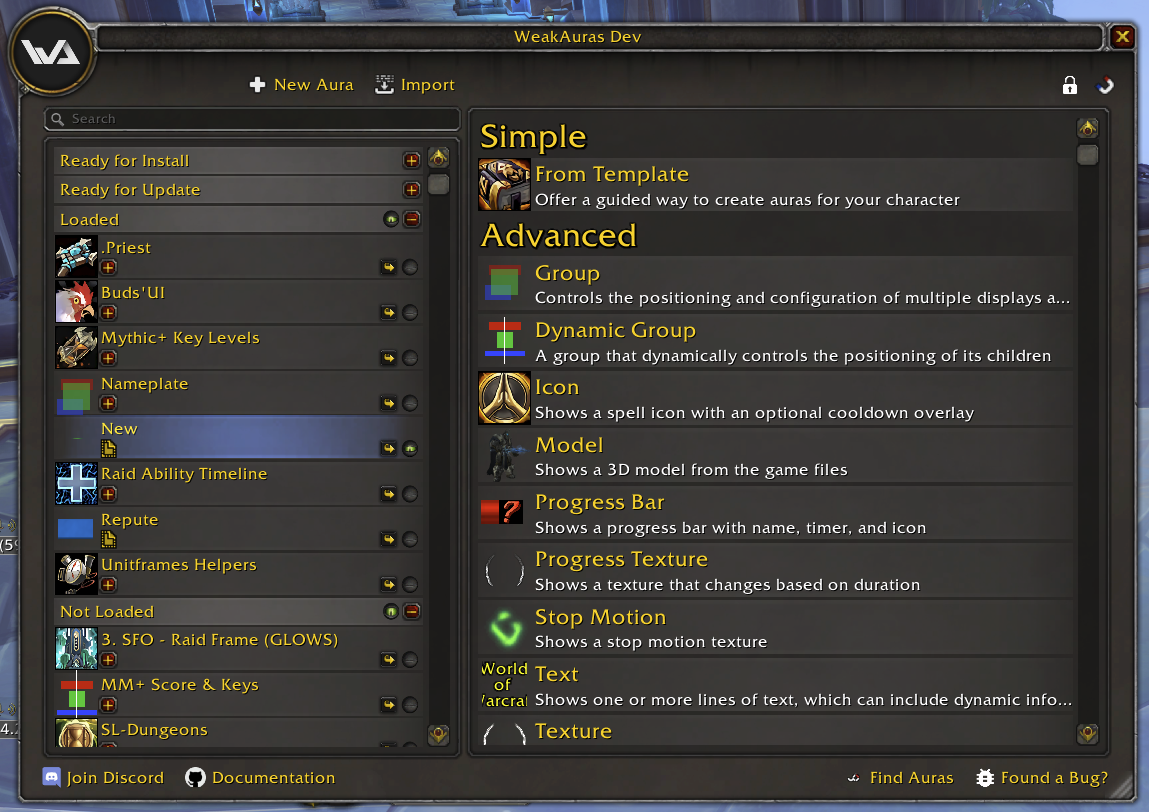Click the magnet icon near the lock
The width and height of the screenshot is (1149, 812).
point(1104,85)
